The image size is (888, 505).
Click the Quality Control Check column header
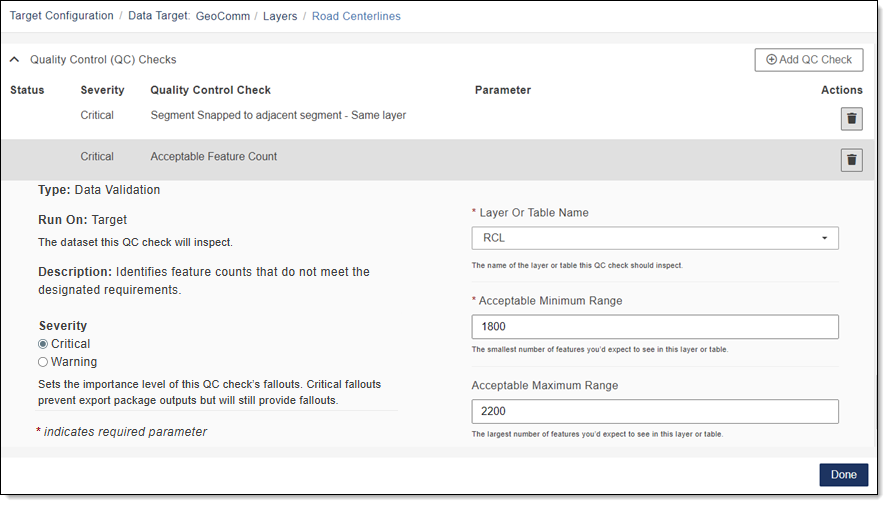[210, 90]
